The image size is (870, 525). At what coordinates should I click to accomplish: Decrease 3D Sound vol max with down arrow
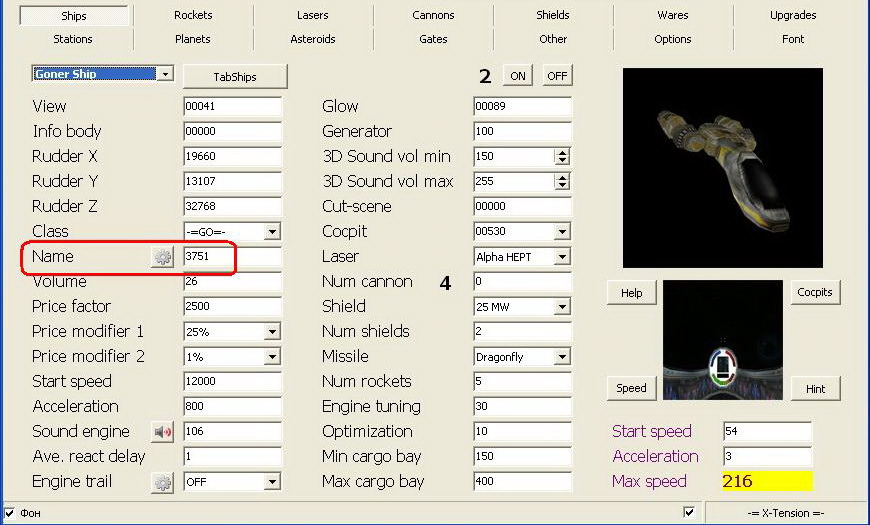[x=562, y=185]
